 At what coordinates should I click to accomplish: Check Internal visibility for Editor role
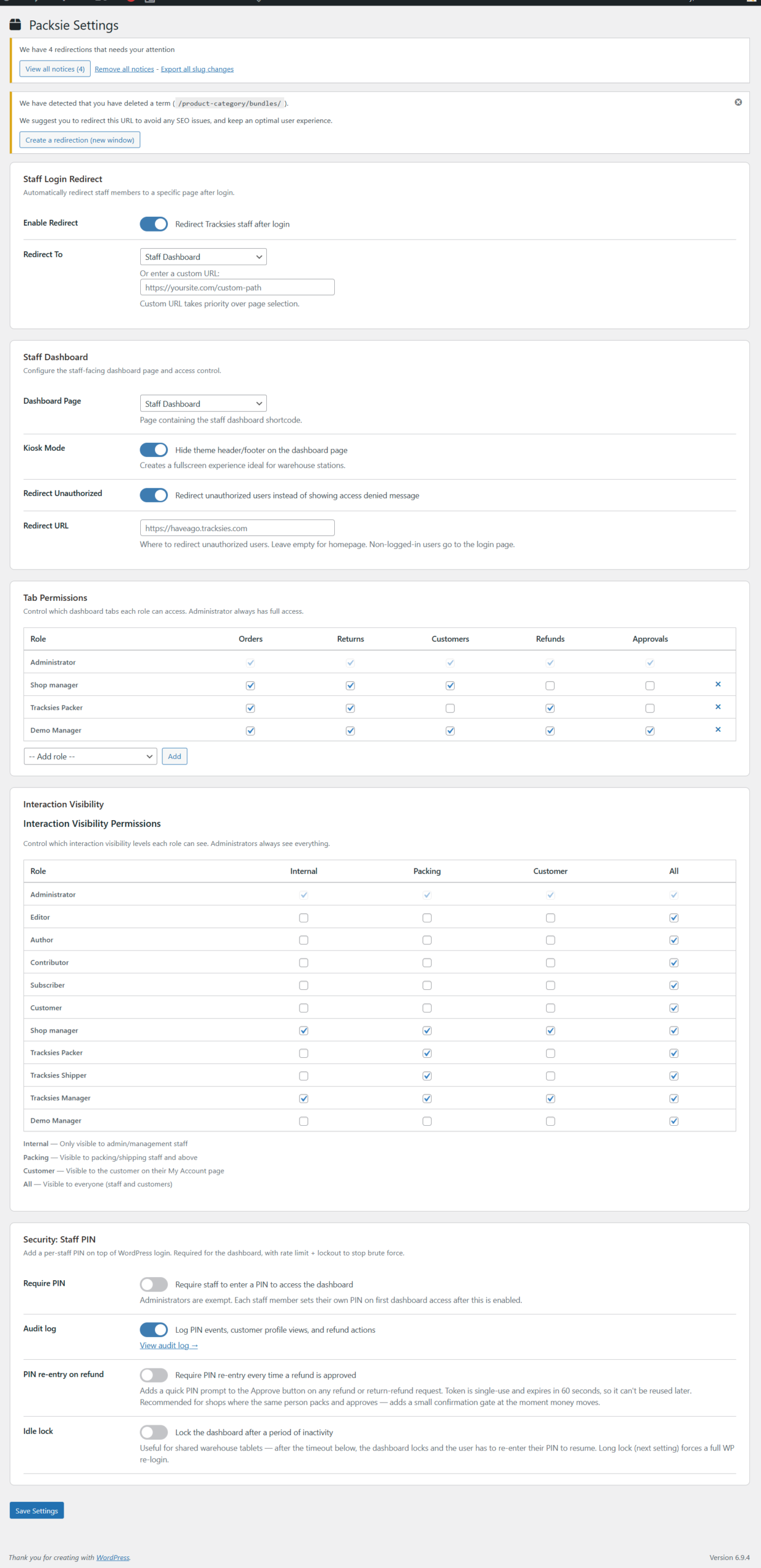coord(304,918)
